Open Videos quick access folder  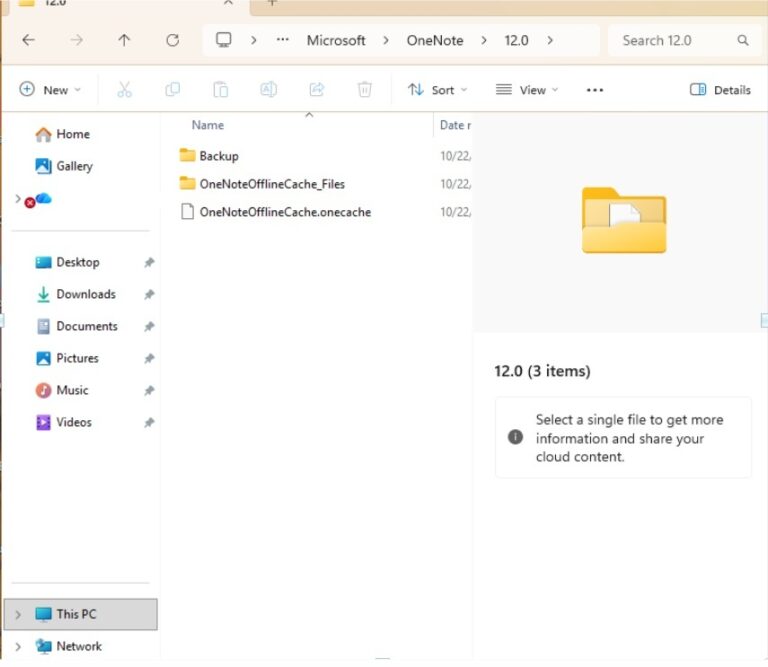[x=64, y=422]
